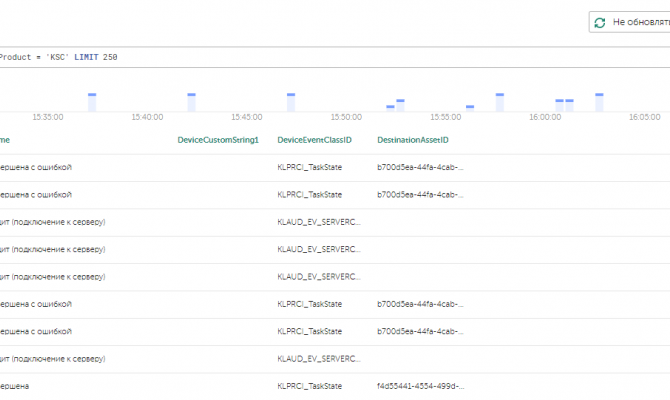This screenshot has width=670, height=400.
Task: Click the DestinationAssetID column header
Action: tap(412, 140)
